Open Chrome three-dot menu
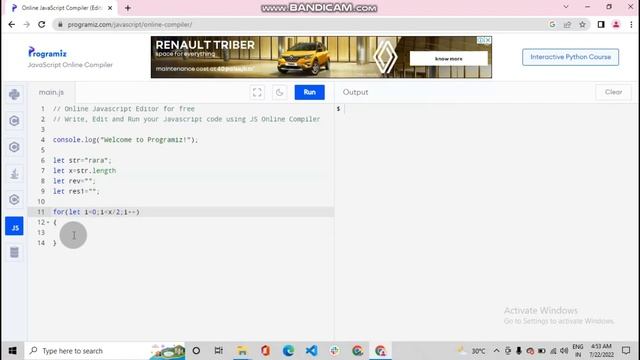Image resolution: width=640 pixels, height=360 pixels. coord(631,24)
